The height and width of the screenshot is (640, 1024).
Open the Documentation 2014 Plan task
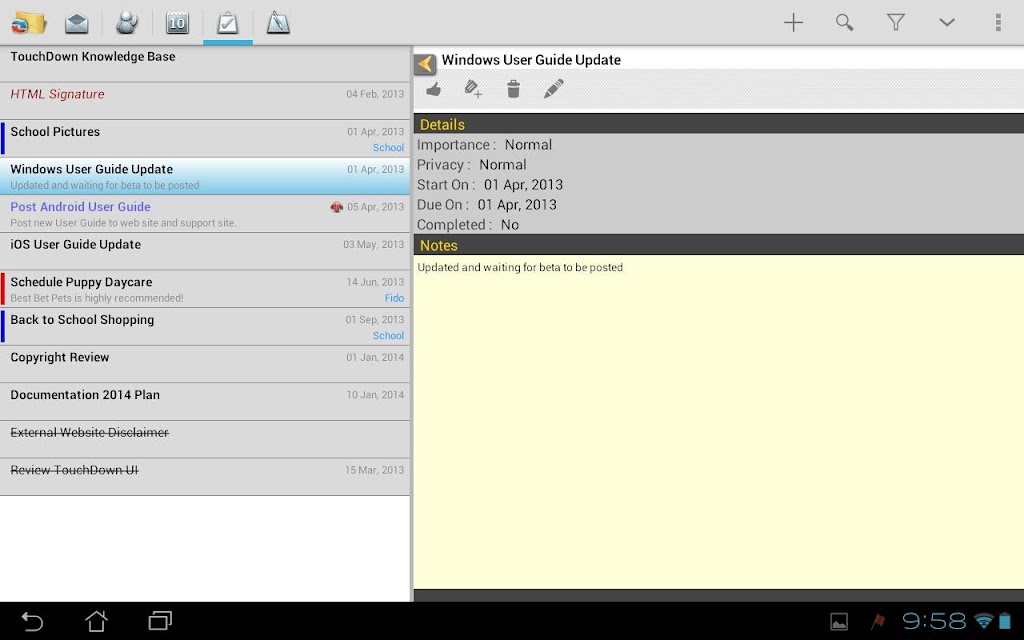pyautogui.click(x=205, y=402)
